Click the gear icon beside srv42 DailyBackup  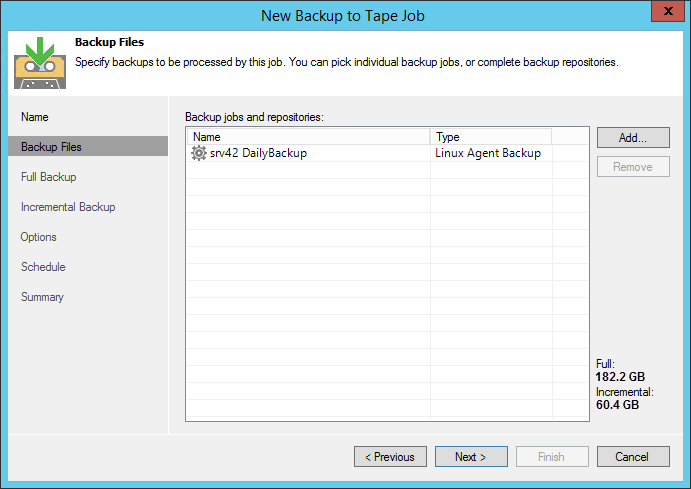click(x=198, y=154)
